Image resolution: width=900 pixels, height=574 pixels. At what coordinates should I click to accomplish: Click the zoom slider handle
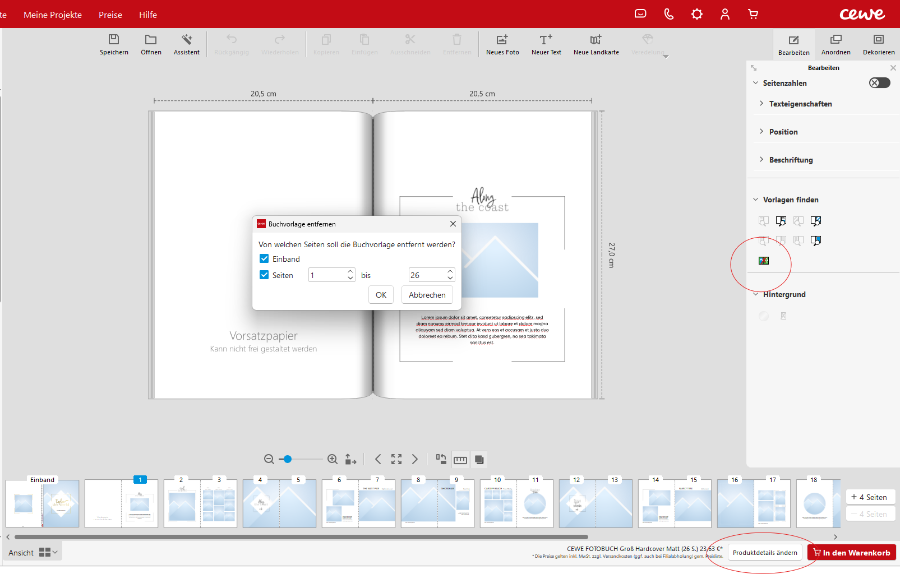pos(287,459)
